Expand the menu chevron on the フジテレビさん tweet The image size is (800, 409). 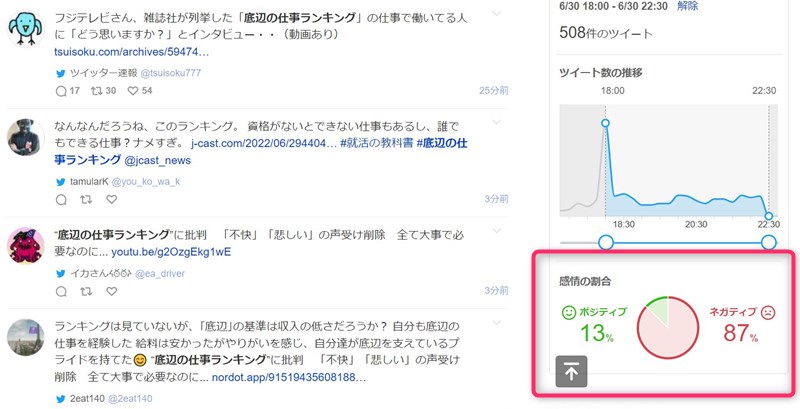click(x=496, y=14)
